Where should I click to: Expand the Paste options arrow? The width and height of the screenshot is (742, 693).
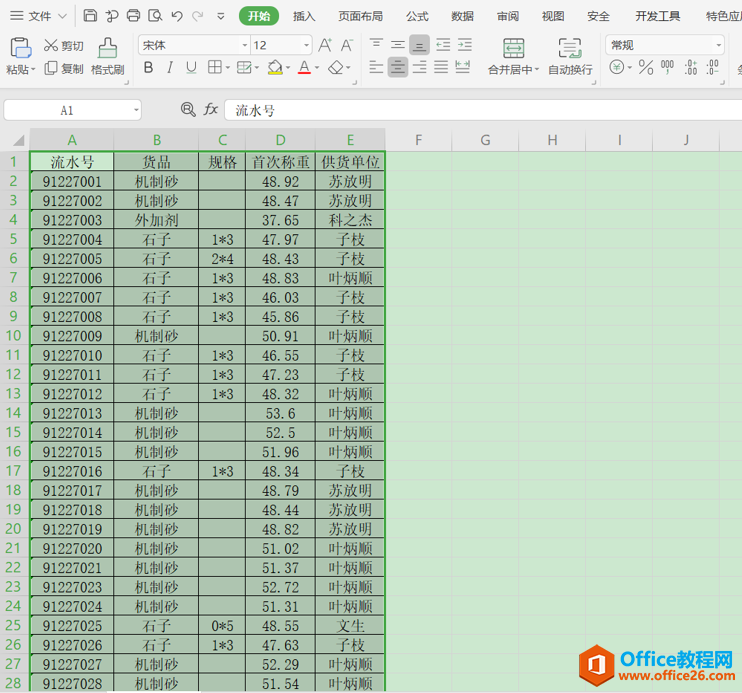click(33, 70)
